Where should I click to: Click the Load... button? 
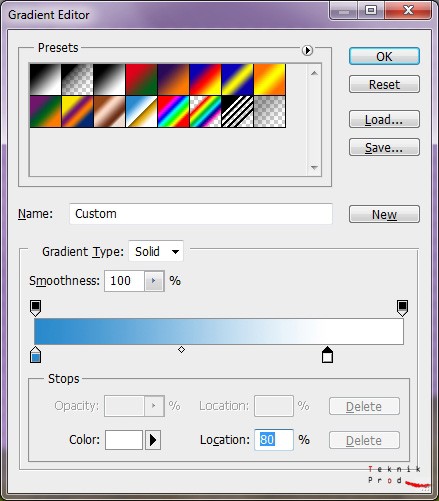(x=384, y=119)
